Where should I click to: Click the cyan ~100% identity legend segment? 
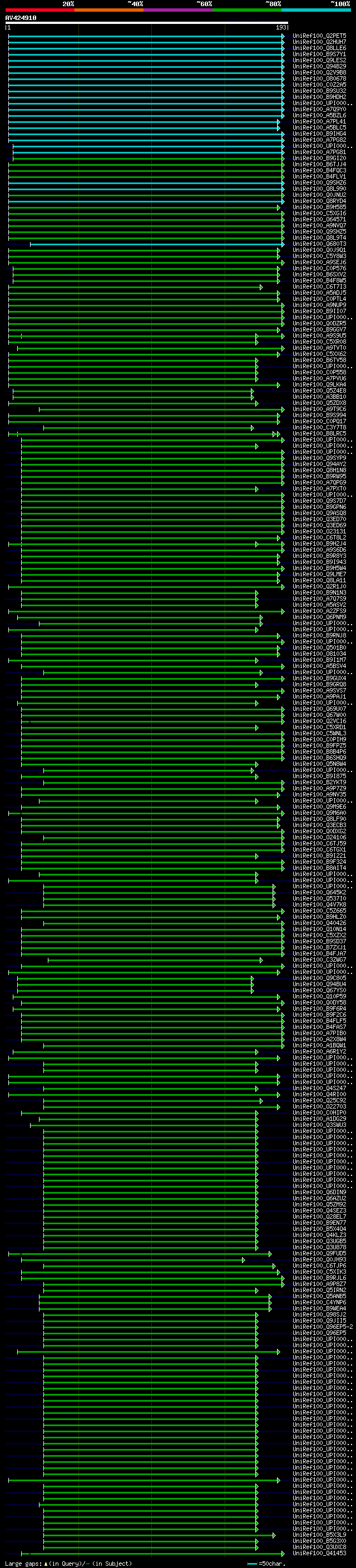(316, 10)
